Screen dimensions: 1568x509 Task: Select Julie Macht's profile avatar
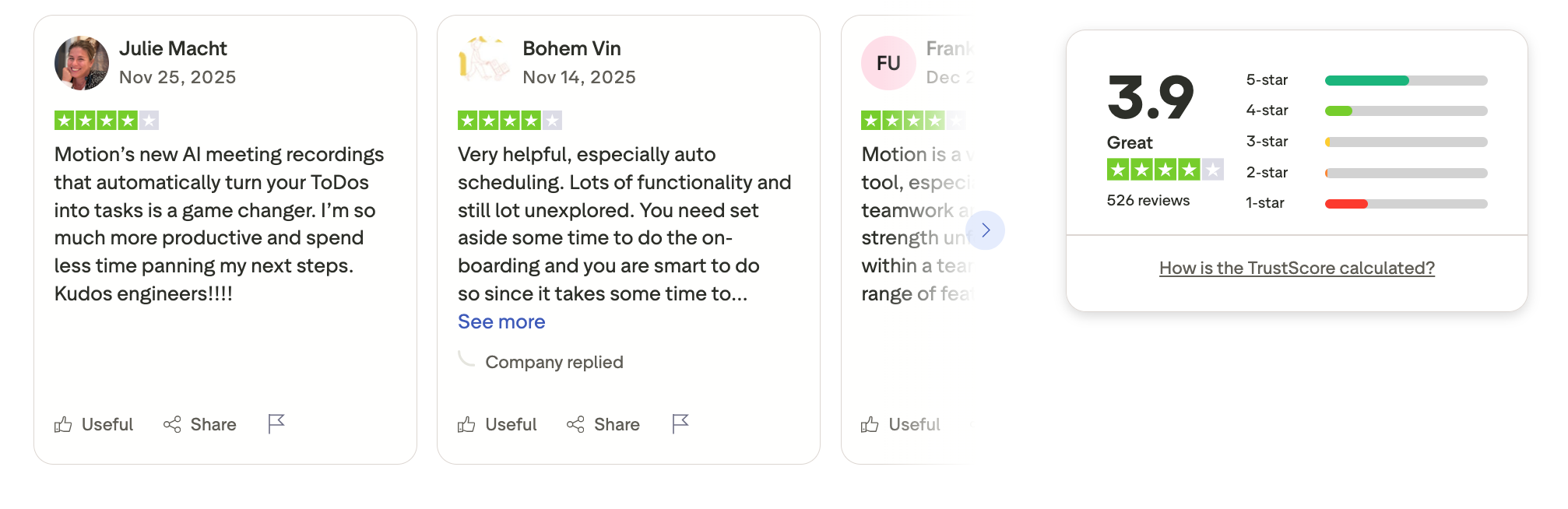(81, 62)
